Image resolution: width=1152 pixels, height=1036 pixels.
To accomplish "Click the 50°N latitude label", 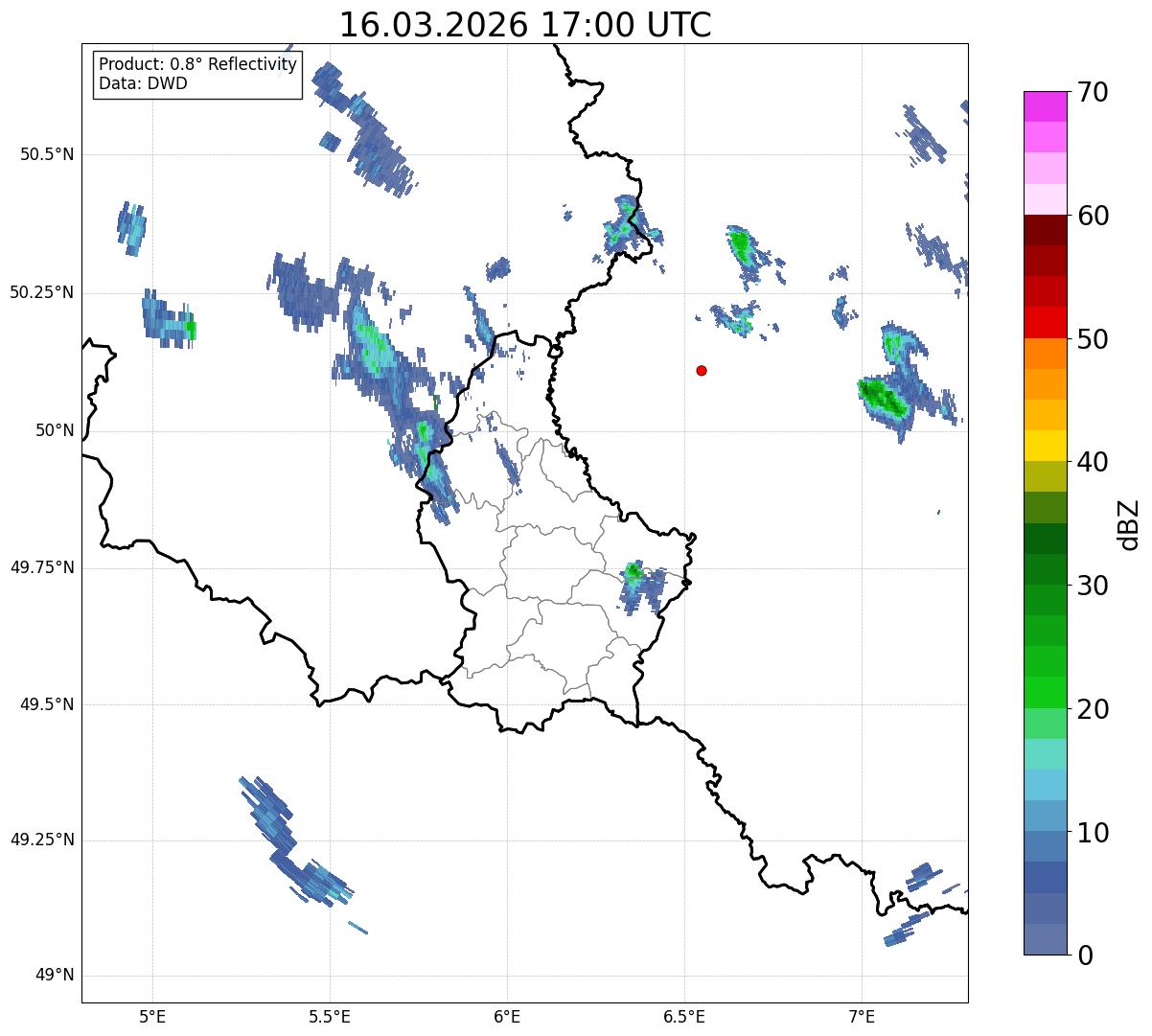I will pos(55,430).
